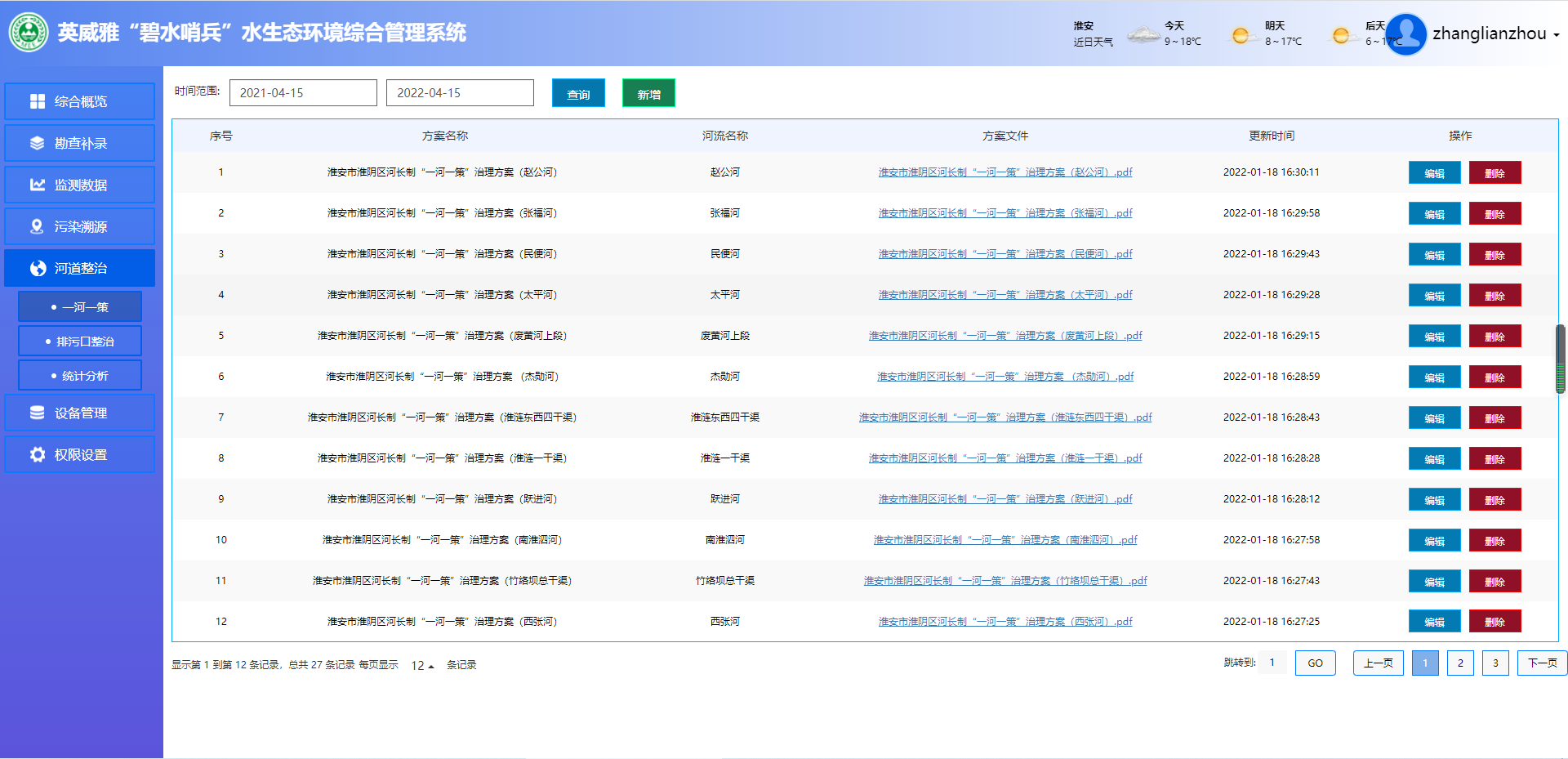
Task: Click the 综合概览 grid icon in sidebar
Action: [38, 101]
